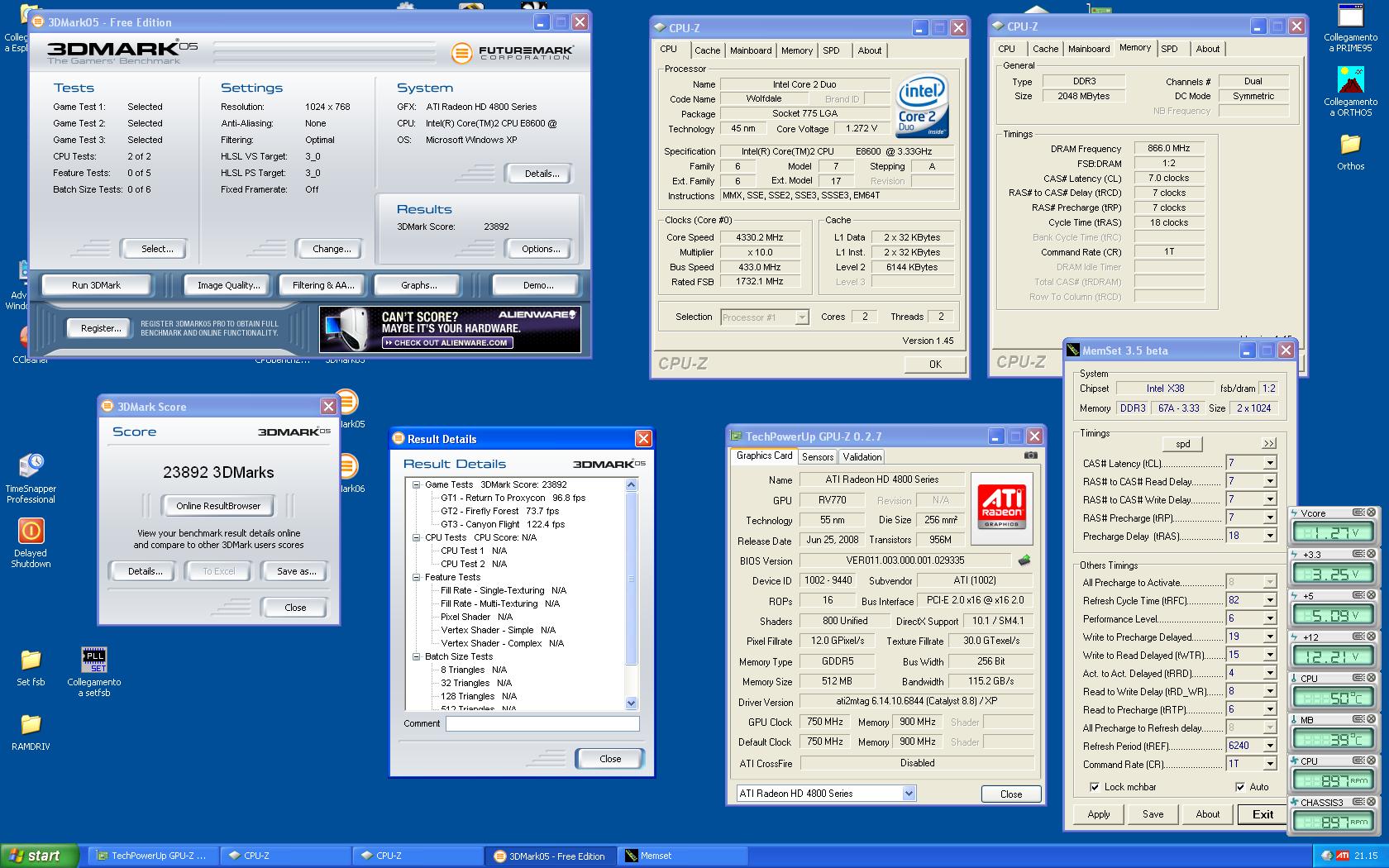This screenshot has width=1389, height=868.
Task: Open the Performance Level dropdown
Action: [1269, 618]
